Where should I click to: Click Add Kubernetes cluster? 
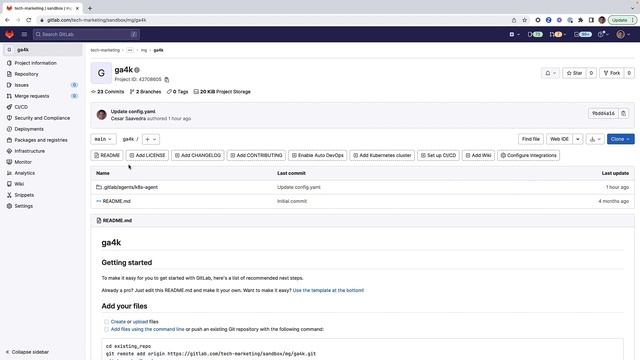coord(382,156)
